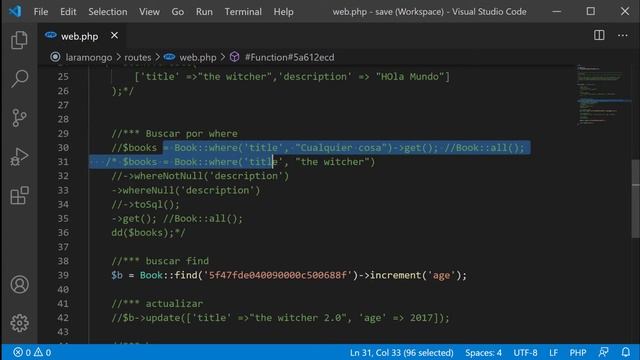Click the PHP file icon on web.php tab
Image resolution: width=640 pixels, height=360 pixels.
[x=51, y=36]
